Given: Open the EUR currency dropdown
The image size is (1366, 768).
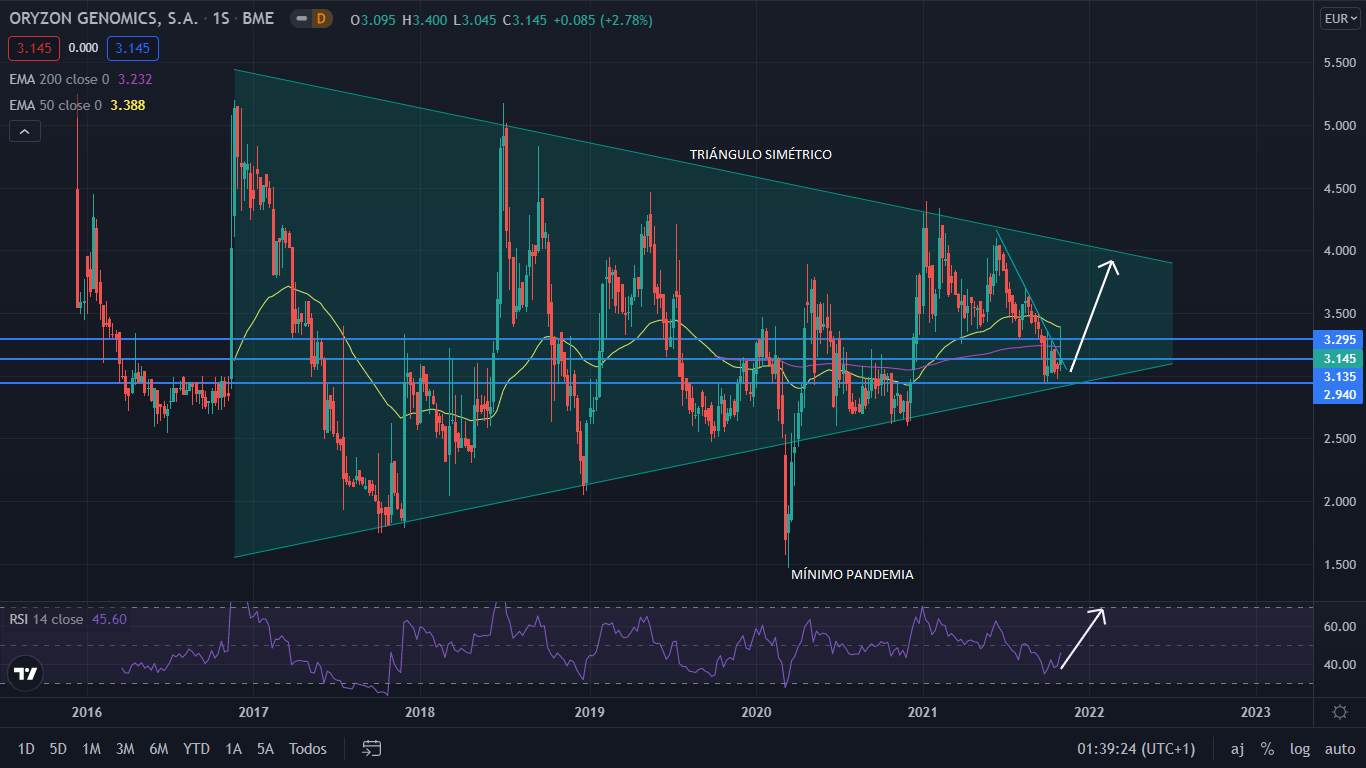Looking at the screenshot, I should (x=1338, y=18).
